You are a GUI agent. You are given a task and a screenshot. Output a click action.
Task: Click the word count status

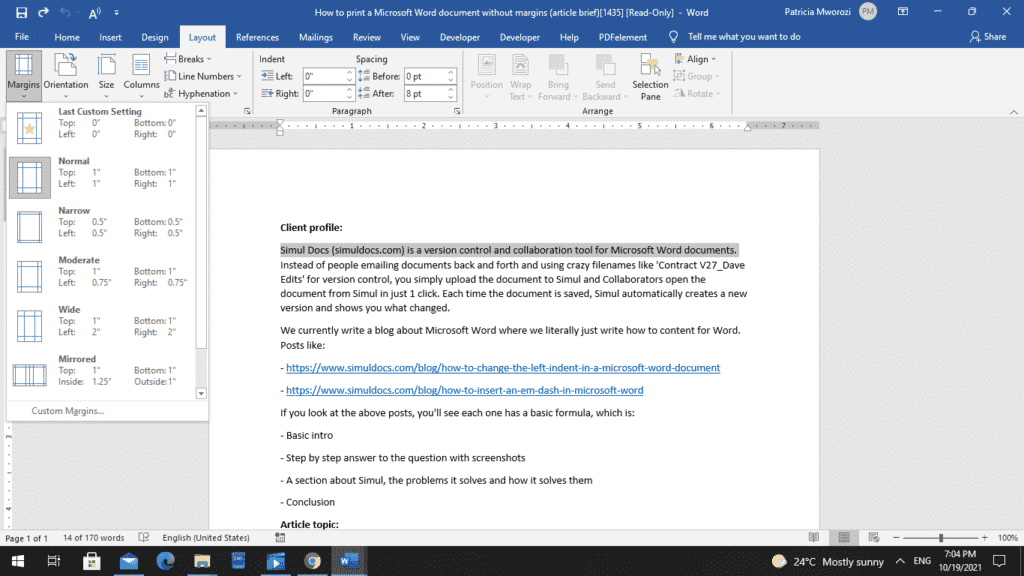[93, 537]
